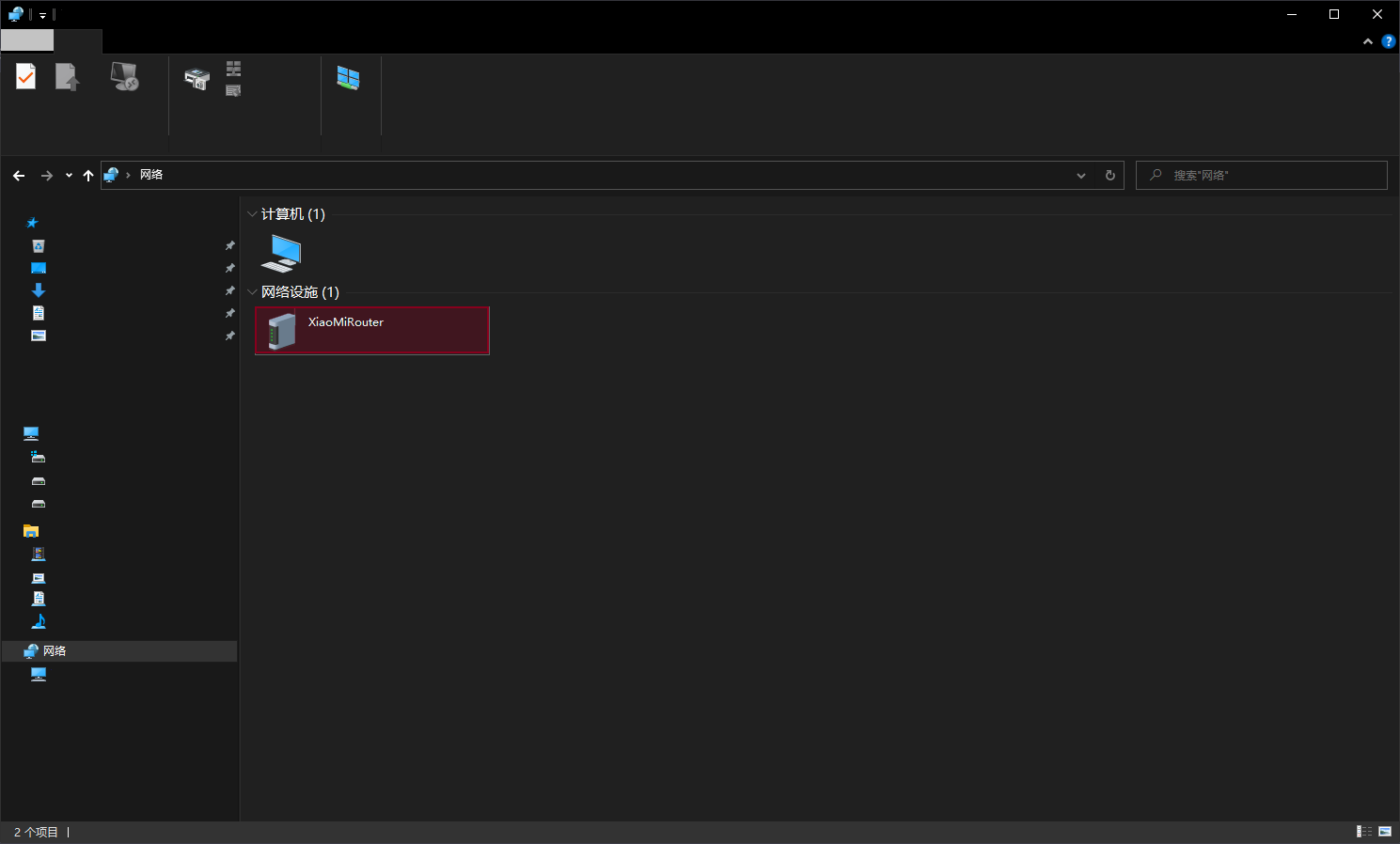Open Network and Sharing Center ribbon icon
The width and height of the screenshot is (1400, 844).
click(x=348, y=78)
